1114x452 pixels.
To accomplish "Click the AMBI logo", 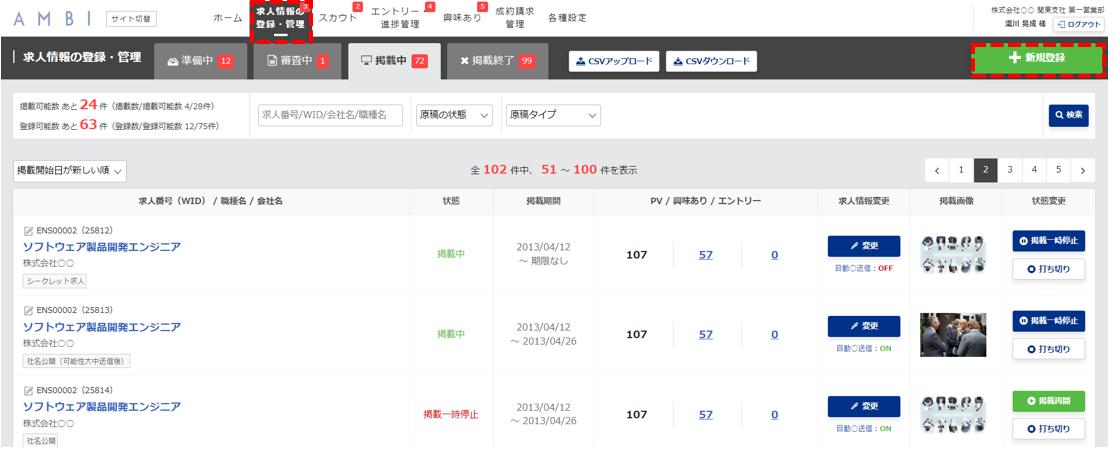I will click(x=54, y=19).
